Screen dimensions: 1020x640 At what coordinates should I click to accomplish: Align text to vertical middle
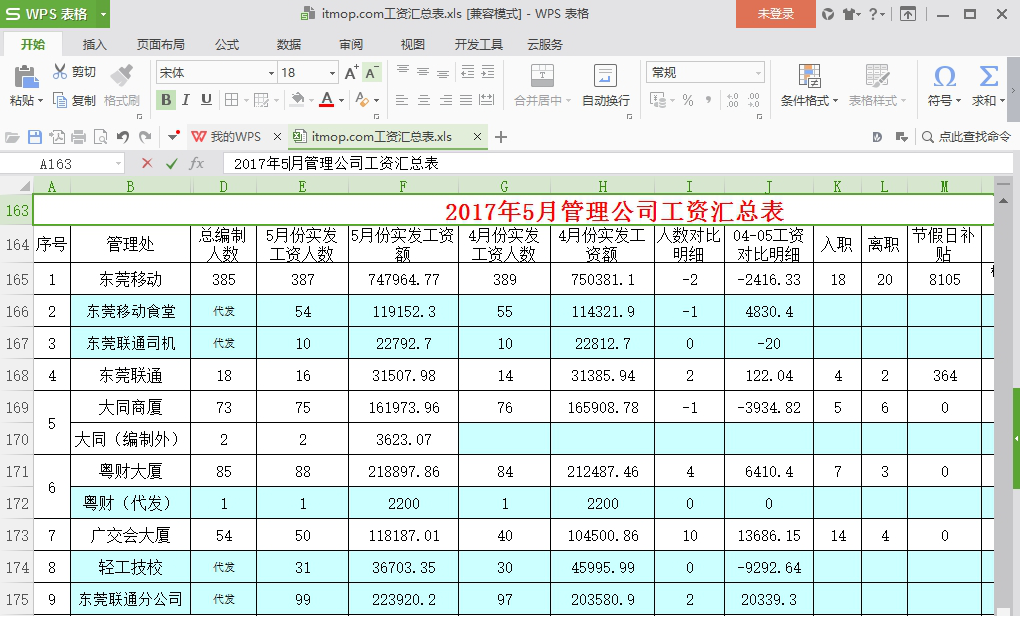pyautogui.click(x=423, y=72)
